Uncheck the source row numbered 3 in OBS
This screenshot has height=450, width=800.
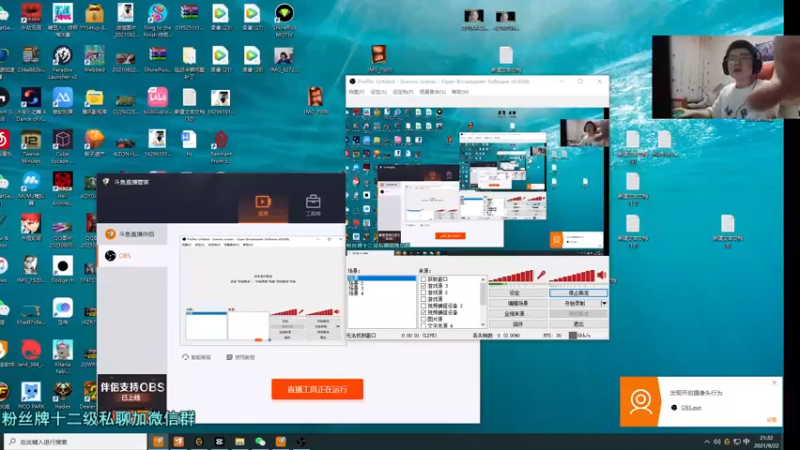pos(423,286)
